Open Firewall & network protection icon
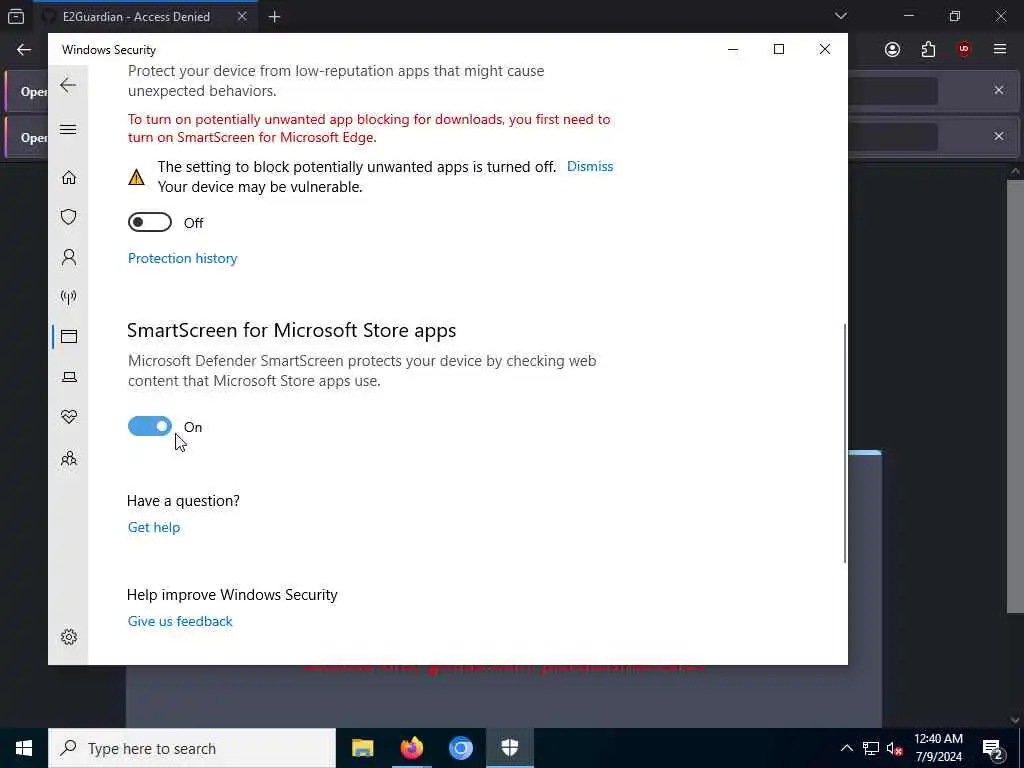 click(x=69, y=297)
